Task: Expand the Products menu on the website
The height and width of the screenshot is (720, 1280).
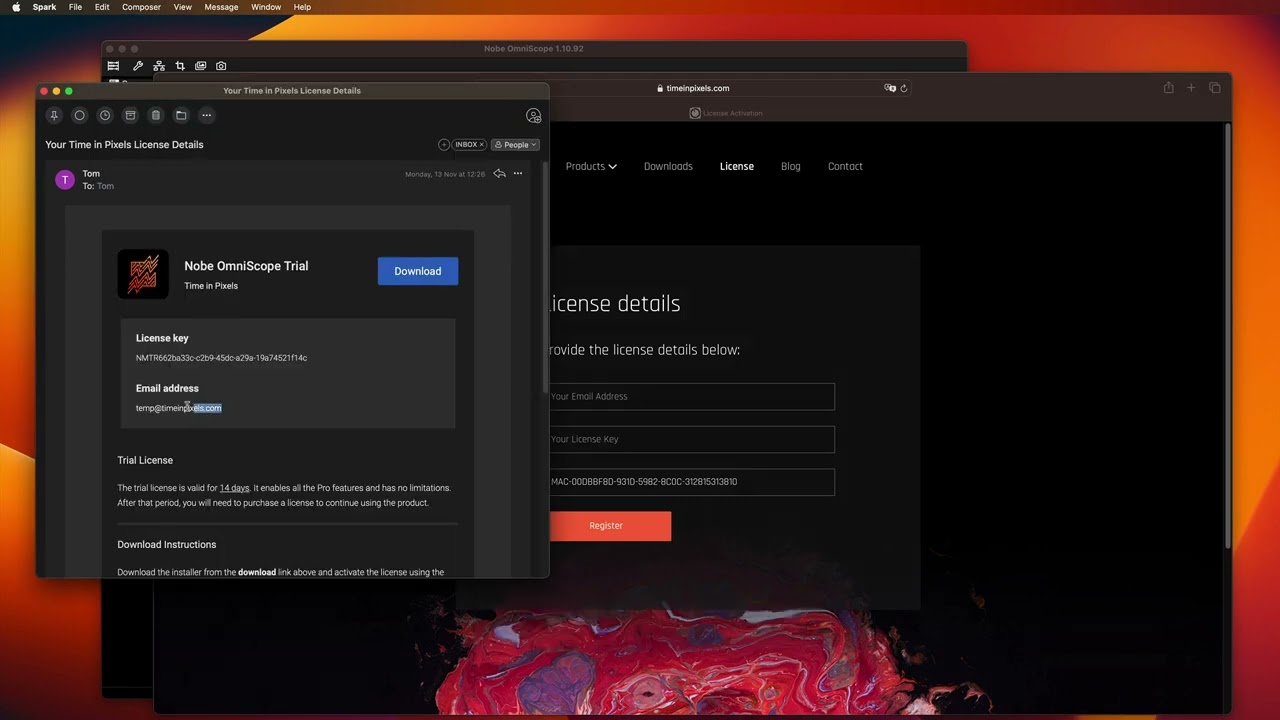Action: coord(591,166)
